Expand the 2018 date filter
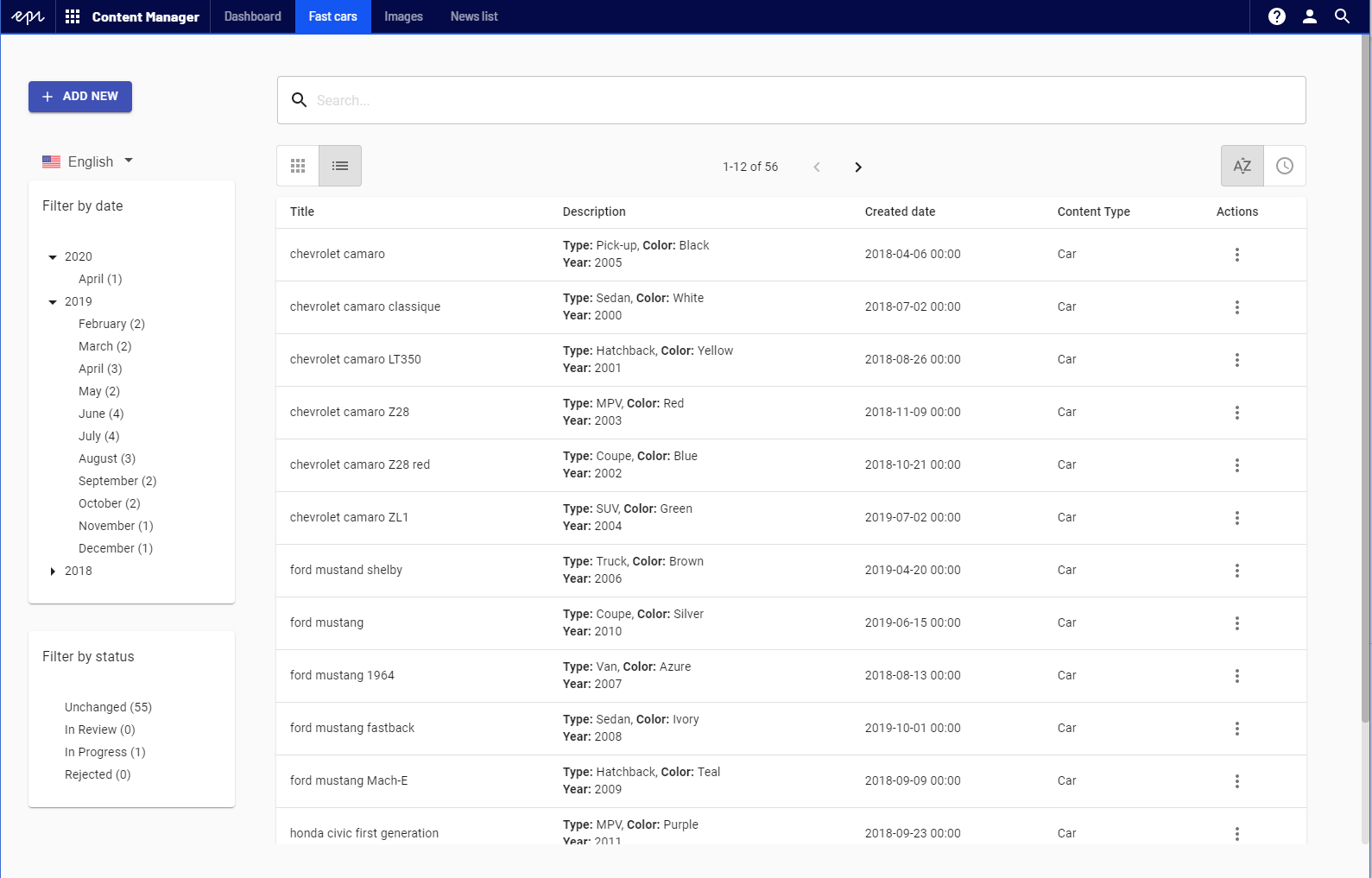 (x=53, y=572)
